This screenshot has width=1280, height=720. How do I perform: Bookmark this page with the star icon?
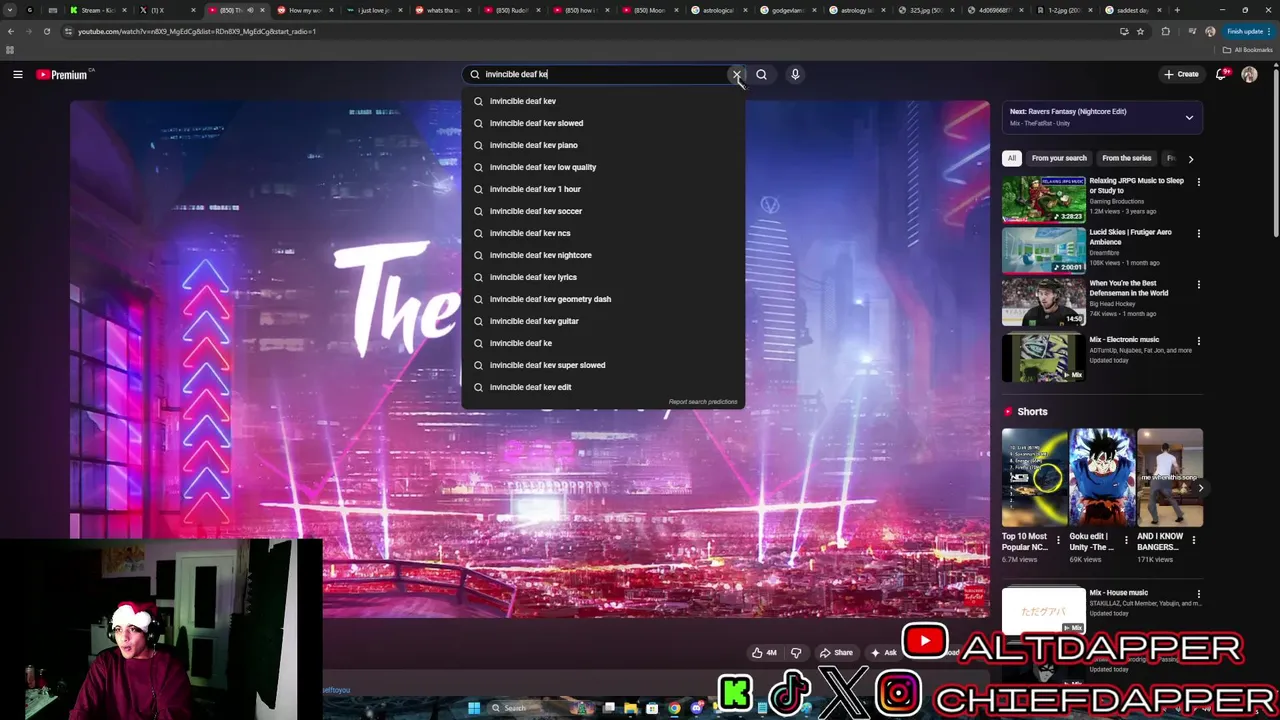(1140, 31)
